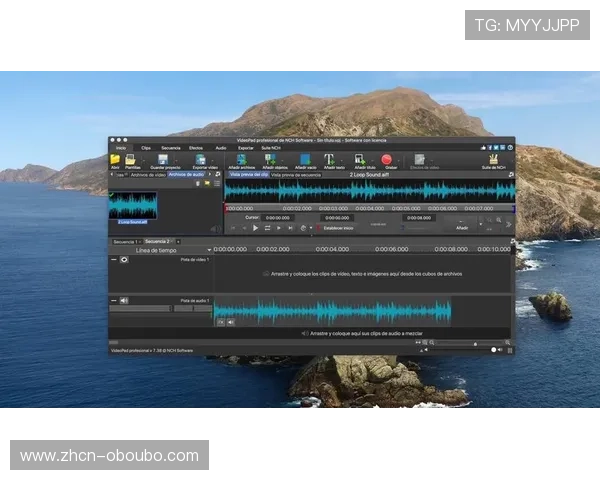Toggle the speaker icon under the audio clip
The image size is (600, 480).
[231, 322]
